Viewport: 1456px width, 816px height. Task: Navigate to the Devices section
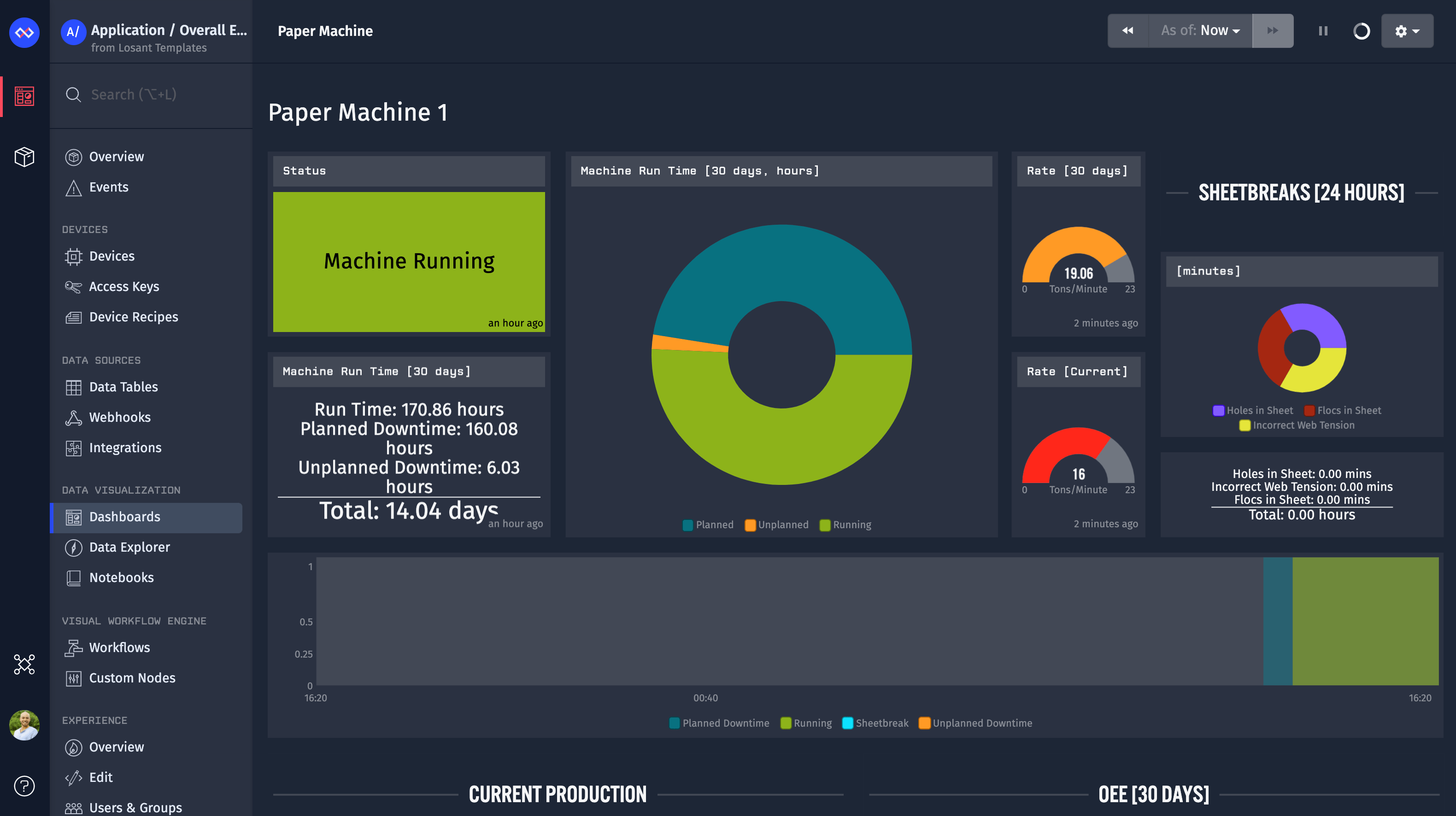(112, 256)
